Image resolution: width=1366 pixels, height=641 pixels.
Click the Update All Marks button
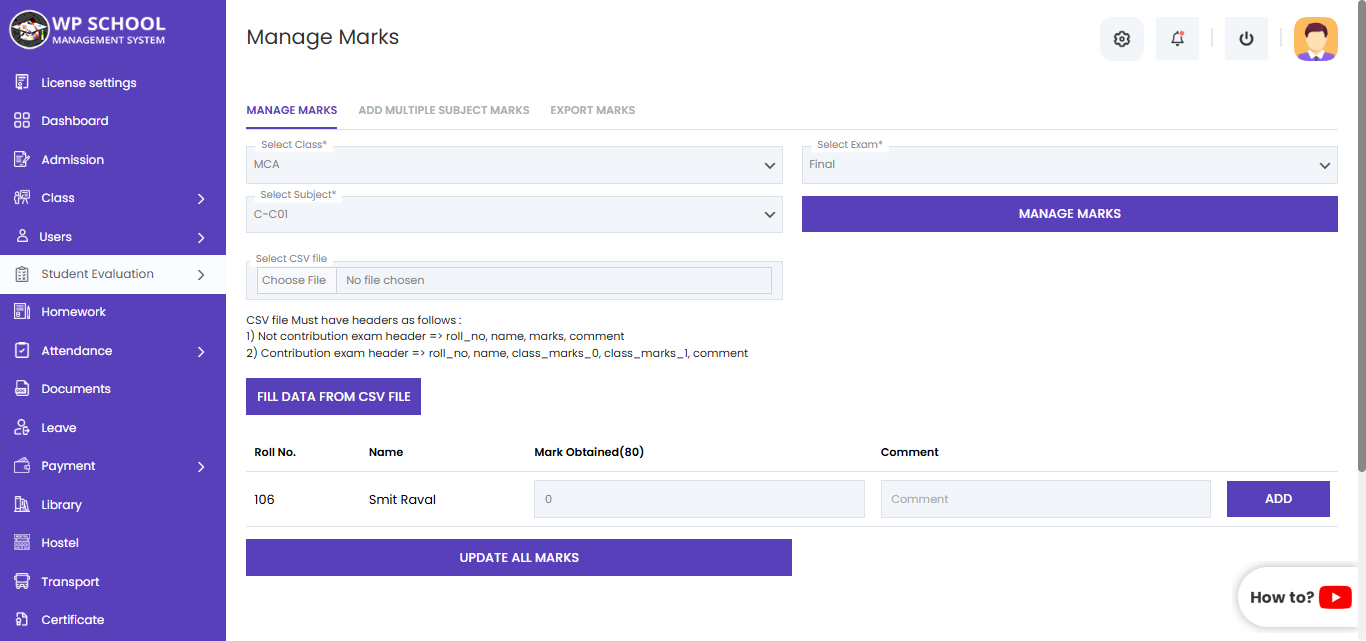pyautogui.click(x=518, y=558)
